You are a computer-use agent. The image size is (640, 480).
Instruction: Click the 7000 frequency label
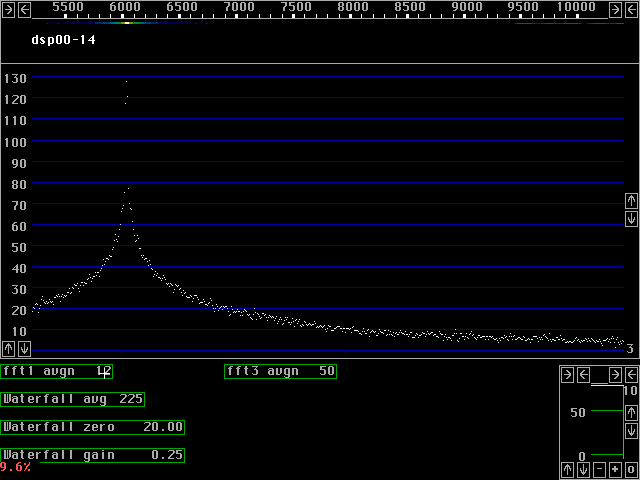[x=239, y=7]
